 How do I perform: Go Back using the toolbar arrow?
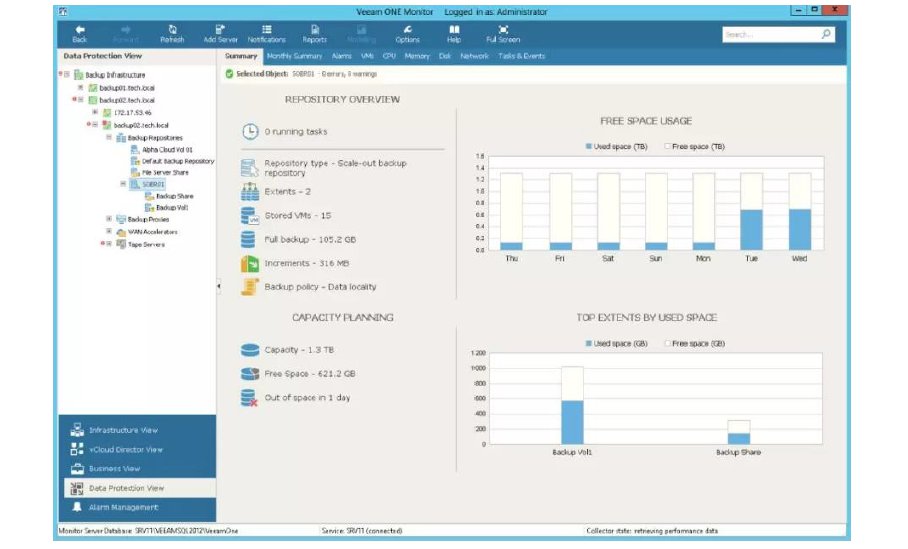80,34
